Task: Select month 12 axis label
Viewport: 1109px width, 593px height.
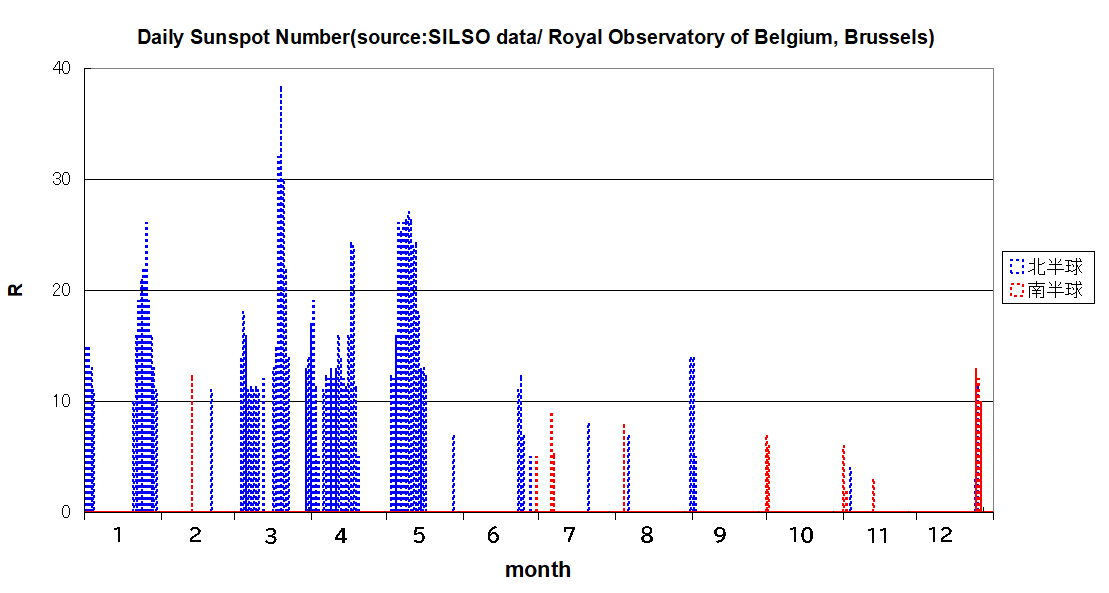Action: [x=941, y=535]
